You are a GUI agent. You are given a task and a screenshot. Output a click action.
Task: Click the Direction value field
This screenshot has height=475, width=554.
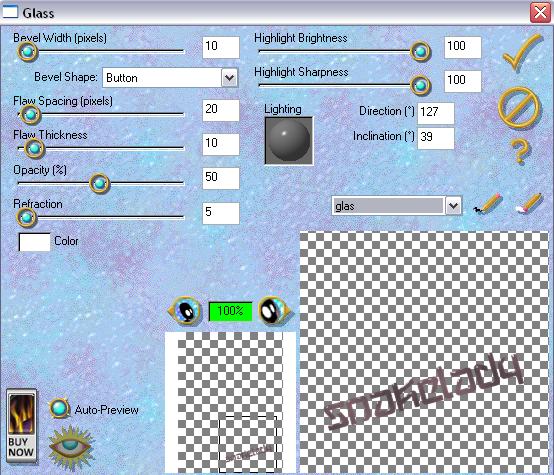click(436, 113)
